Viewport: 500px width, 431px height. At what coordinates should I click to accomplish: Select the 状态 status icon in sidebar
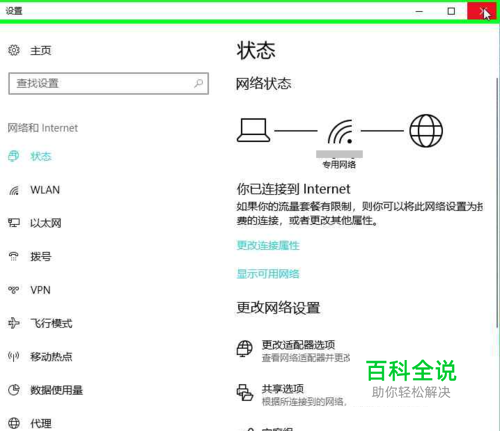coord(14,156)
